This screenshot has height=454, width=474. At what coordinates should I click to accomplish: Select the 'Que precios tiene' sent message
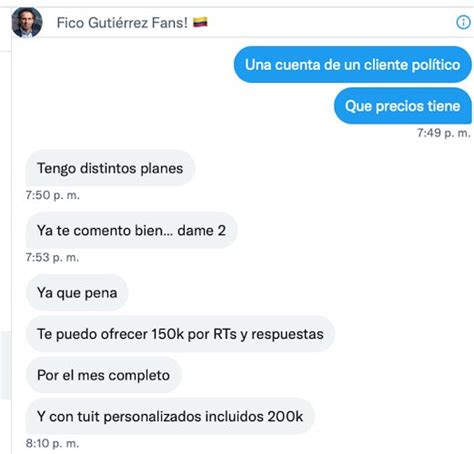click(x=403, y=106)
